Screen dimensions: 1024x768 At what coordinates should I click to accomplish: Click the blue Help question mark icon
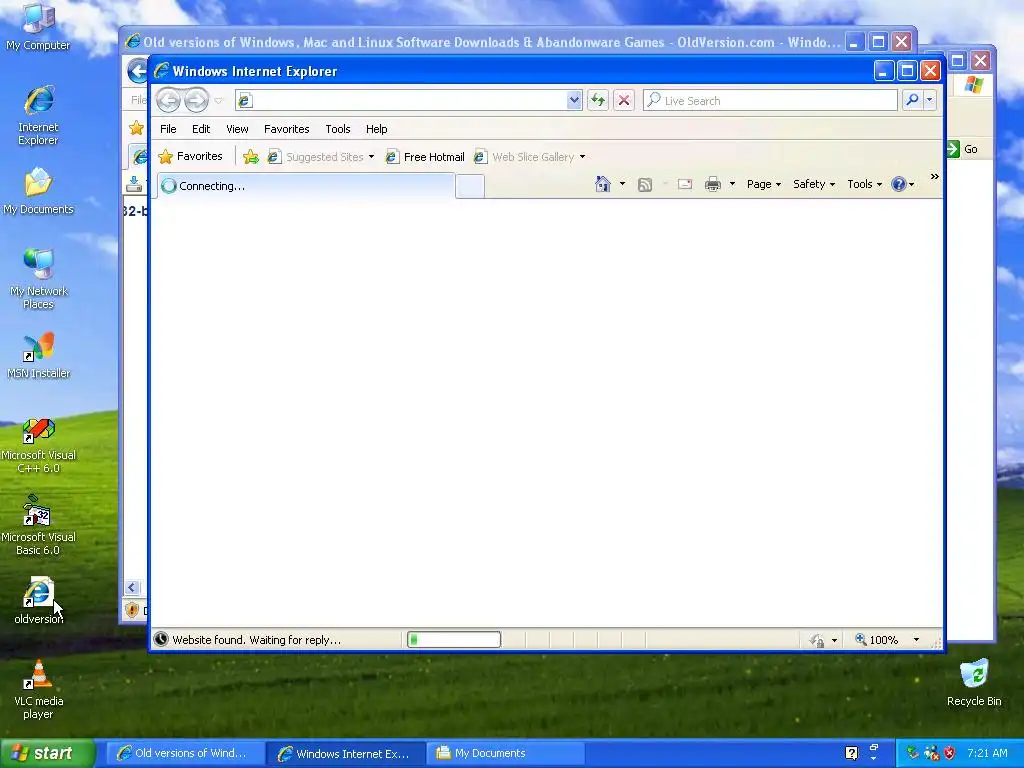pos(899,184)
